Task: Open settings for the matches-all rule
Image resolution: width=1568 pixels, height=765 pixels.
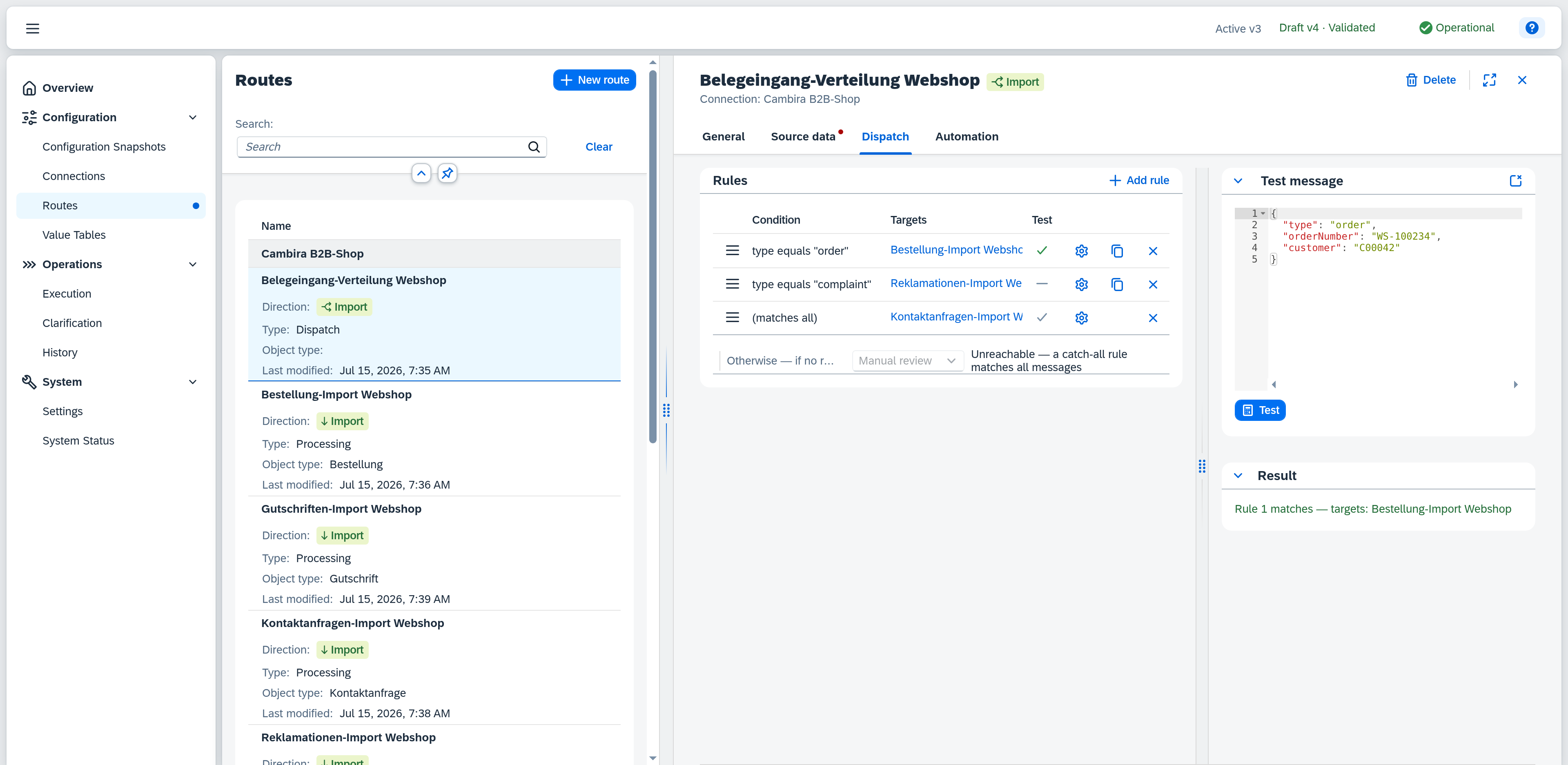Action: pyautogui.click(x=1081, y=318)
